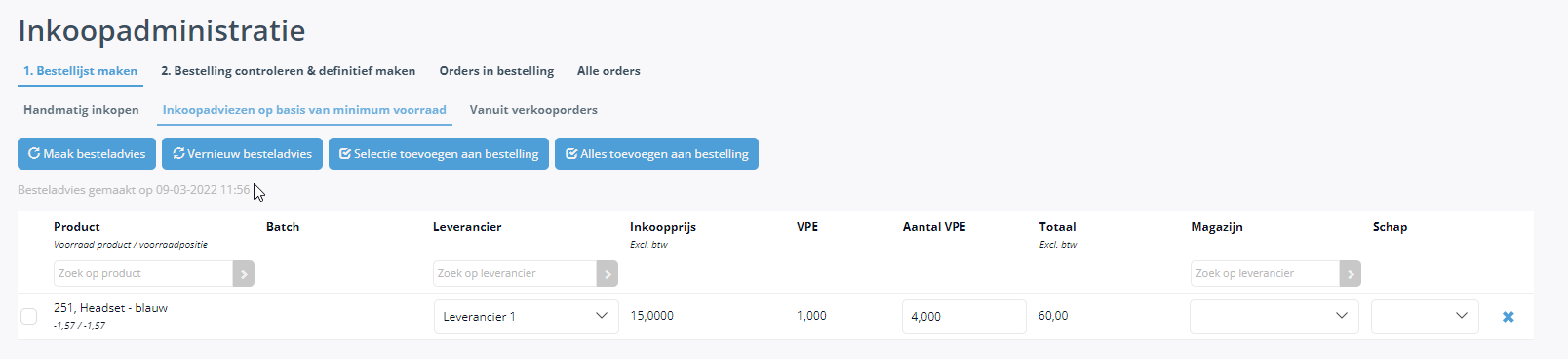Open the Leverancier 1 dropdown
The width and height of the screenshot is (1568, 359).
point(527,316)
